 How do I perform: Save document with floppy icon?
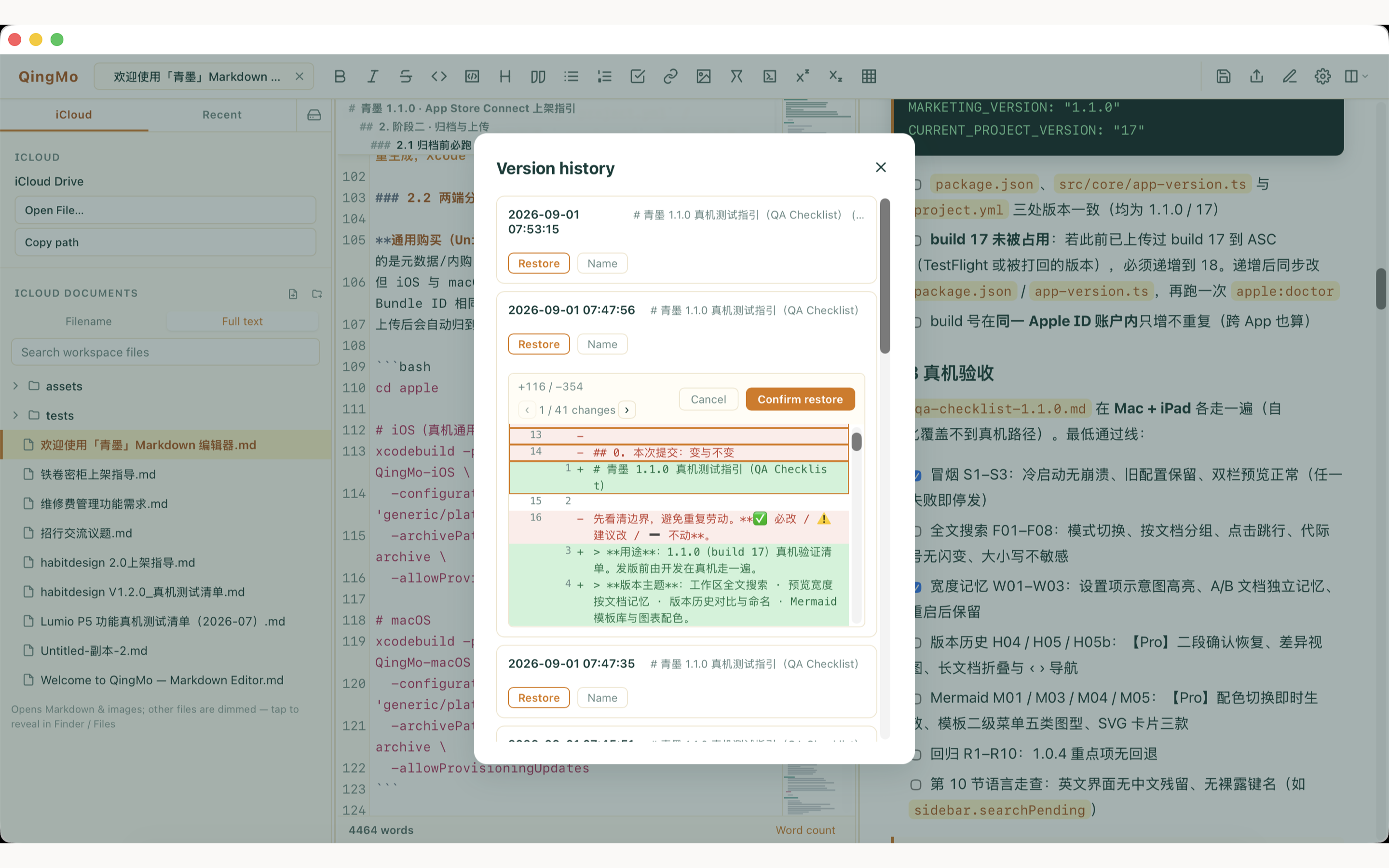pyautogui.click(x=1223, y=76)
